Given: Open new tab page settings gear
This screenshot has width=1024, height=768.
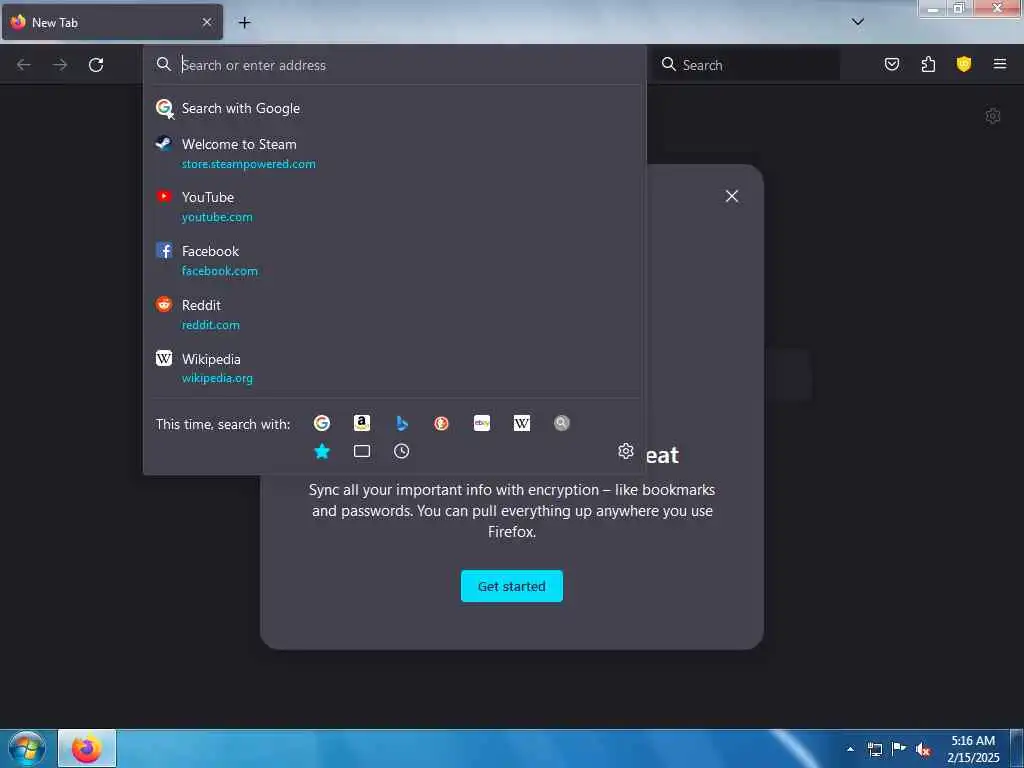Looking at the screenshot, I should tap(993, 116).
